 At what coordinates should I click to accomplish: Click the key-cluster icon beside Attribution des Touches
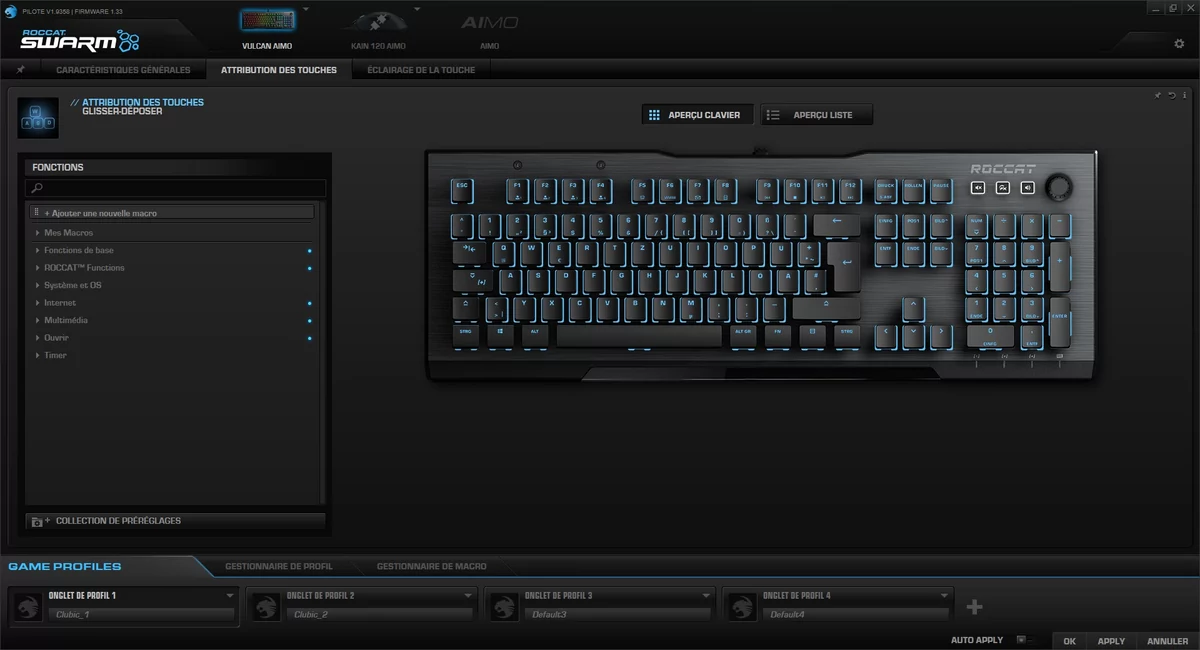(38, 118)
